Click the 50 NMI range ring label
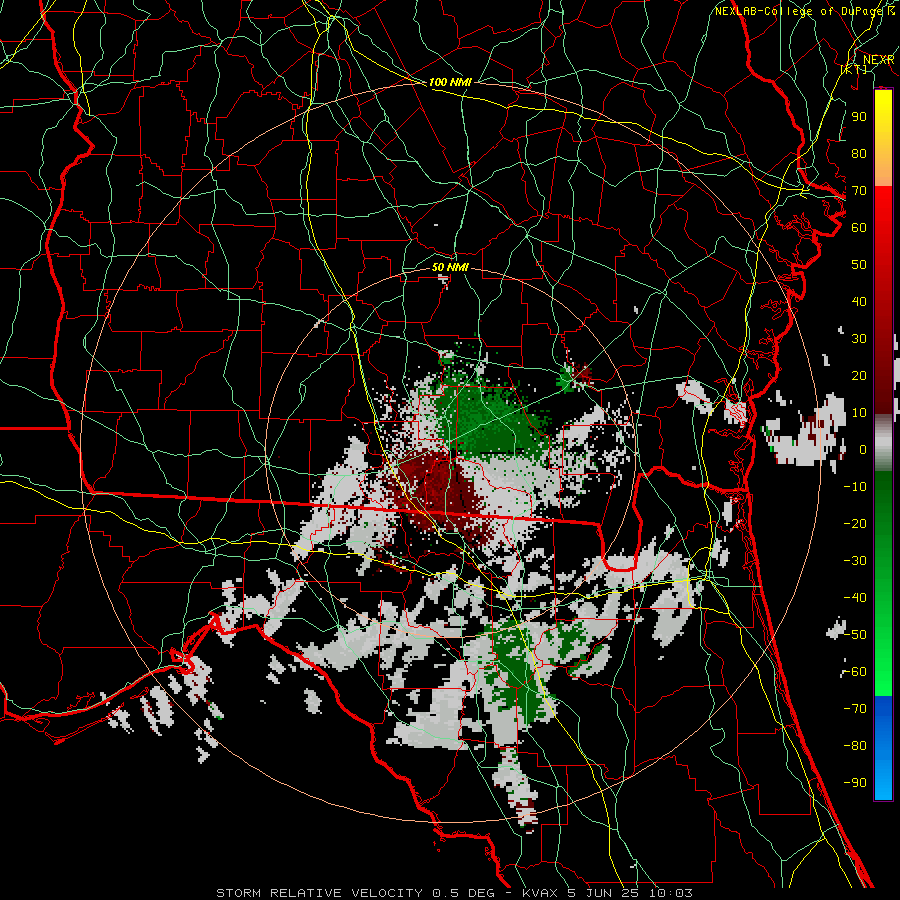 [x=450, y=267]
